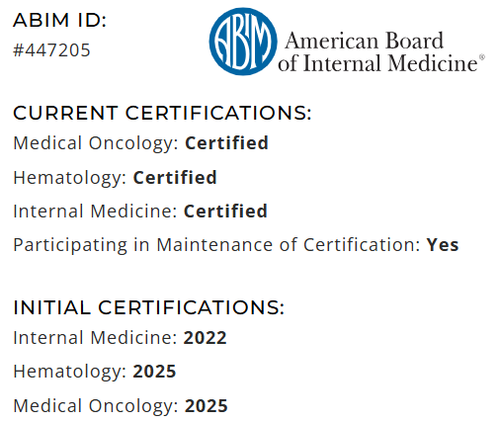Click the bold Certified beside Medical Oncology
The height and width of the screenshot is (426, 500).
[227, 143]
